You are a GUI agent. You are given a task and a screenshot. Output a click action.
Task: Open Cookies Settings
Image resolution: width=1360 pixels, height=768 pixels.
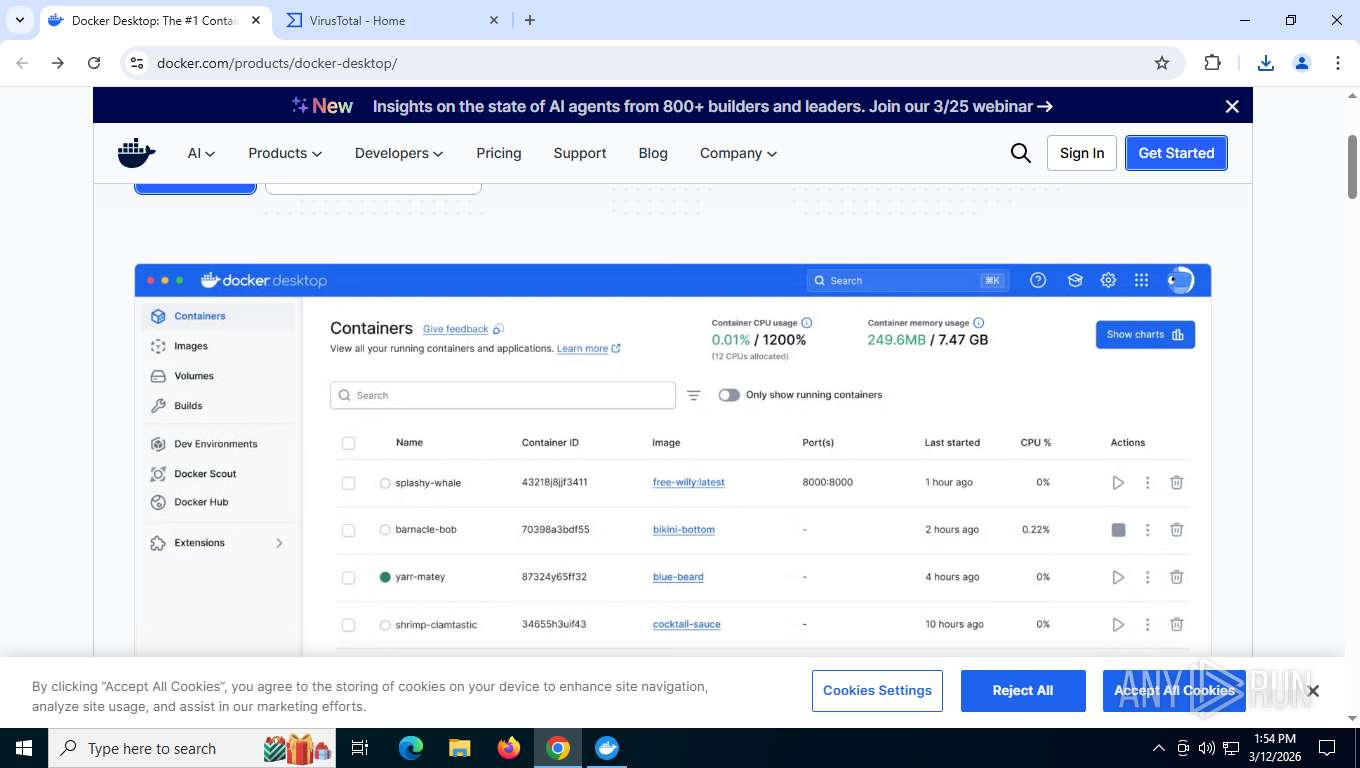pos(877,691)
